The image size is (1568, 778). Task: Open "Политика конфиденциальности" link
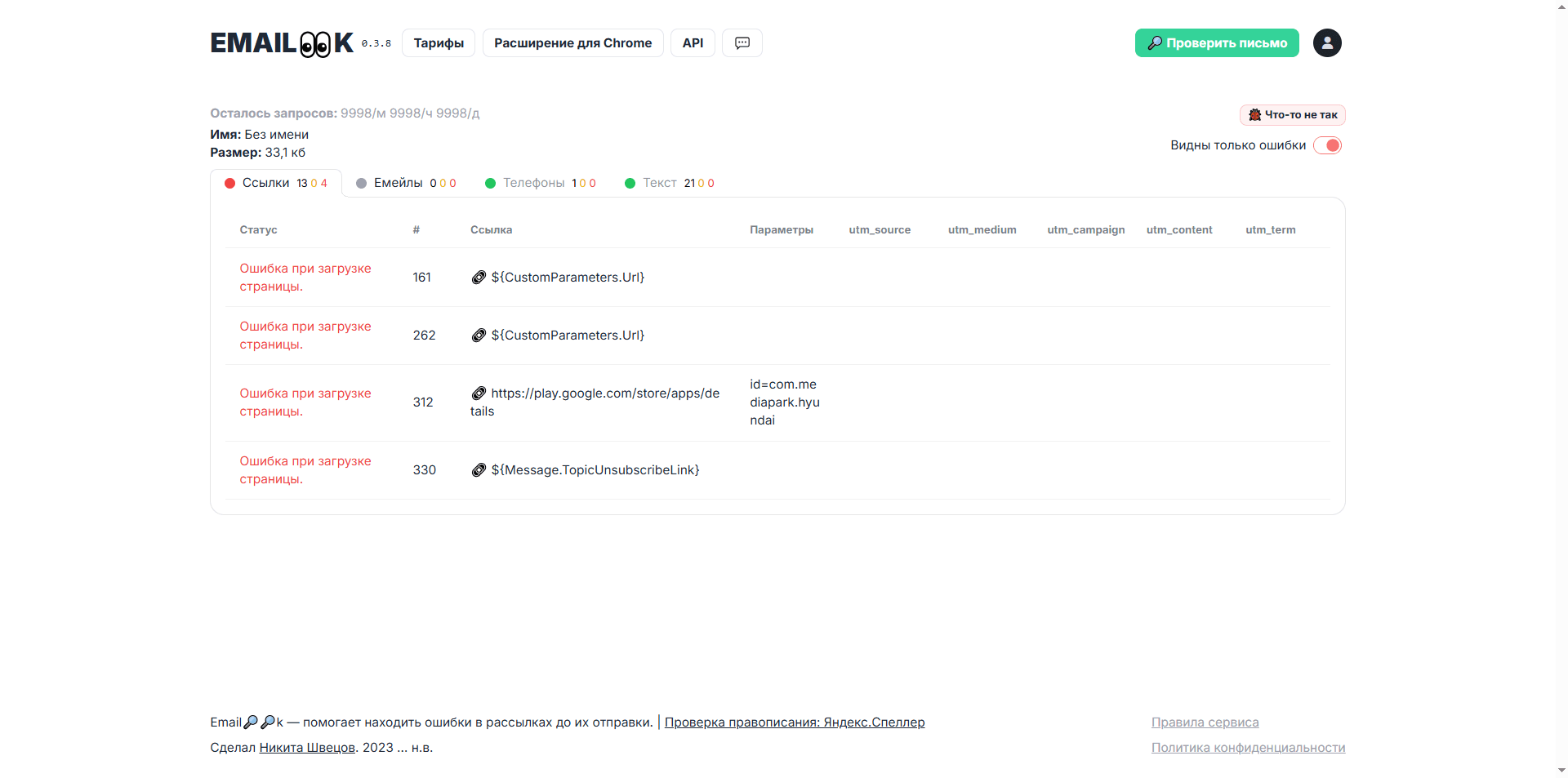click(1249, 748)
